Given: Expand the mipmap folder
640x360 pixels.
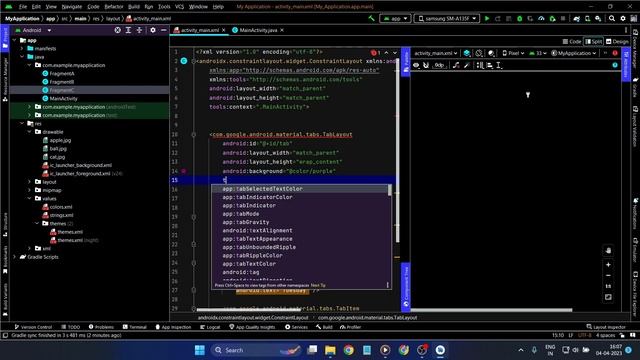Looking at the screenshot, I should click(x=29, y=190).
